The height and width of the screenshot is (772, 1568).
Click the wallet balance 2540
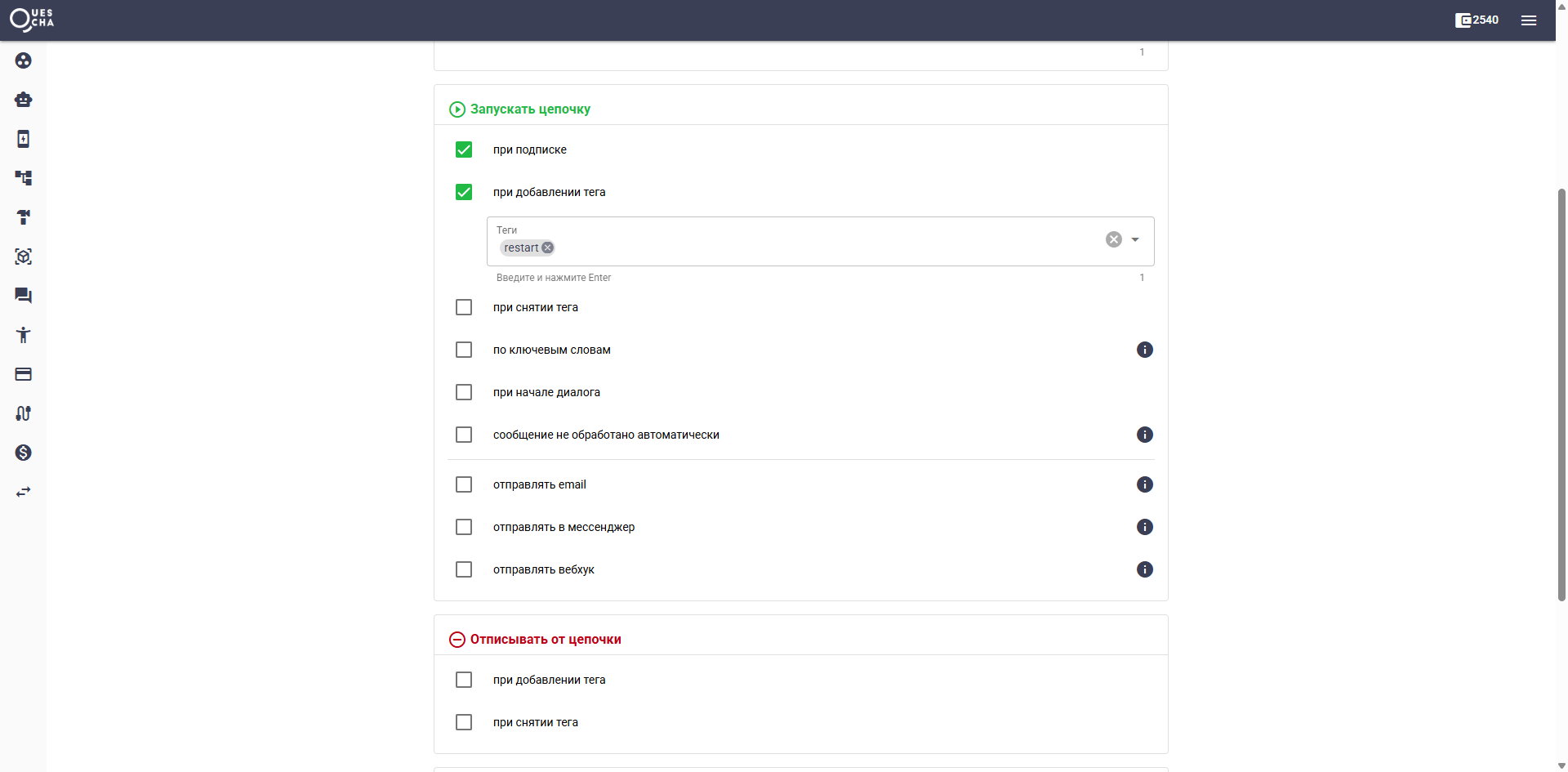(1477, 20)
